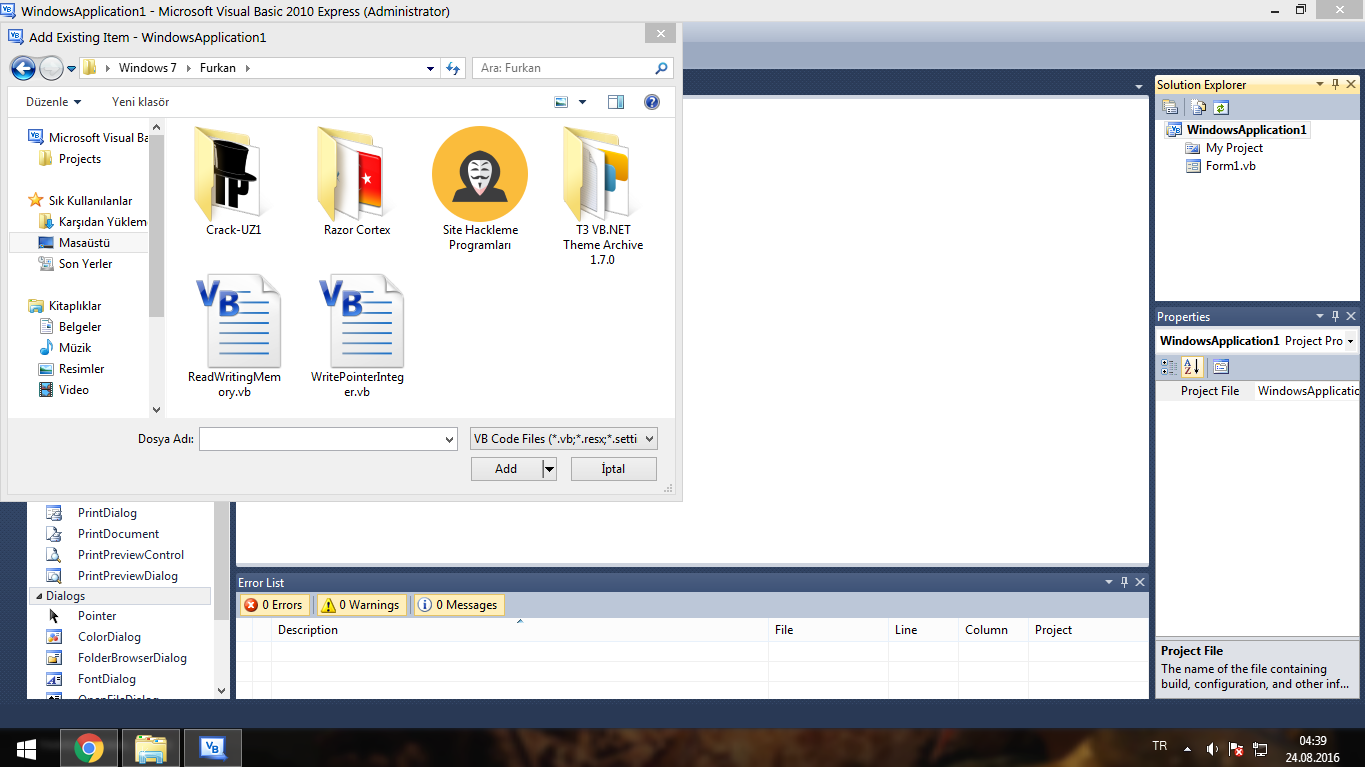Select the WritePointerInteger.vb file
This screenshot has height=767, width=1365.
[x=357, y=337]
